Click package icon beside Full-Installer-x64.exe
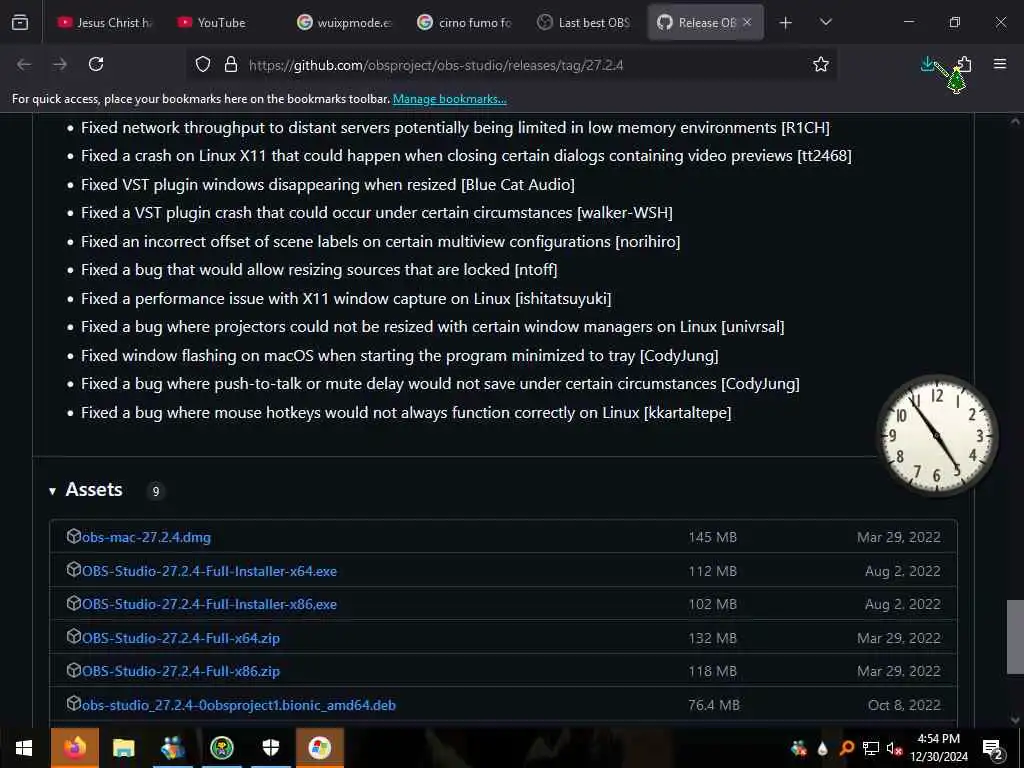The image size is (1024, 768). [x=74, y=569]
